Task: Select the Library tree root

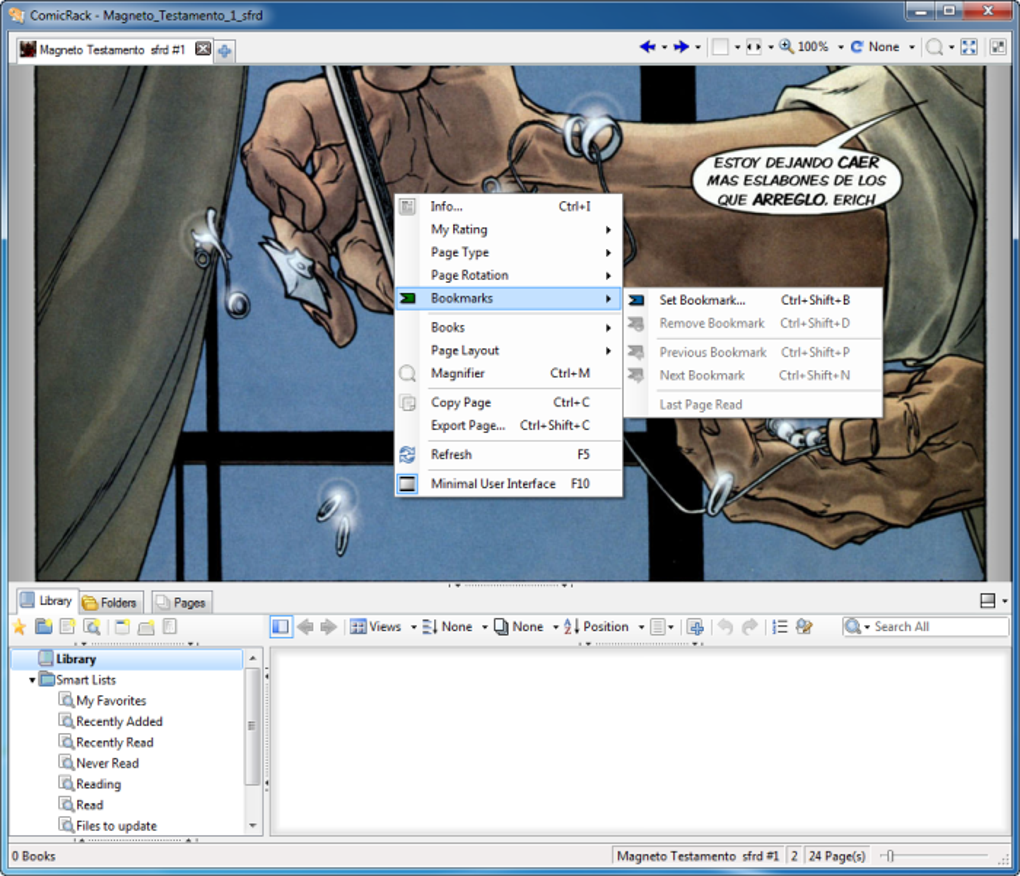Action: click(128, 659)
